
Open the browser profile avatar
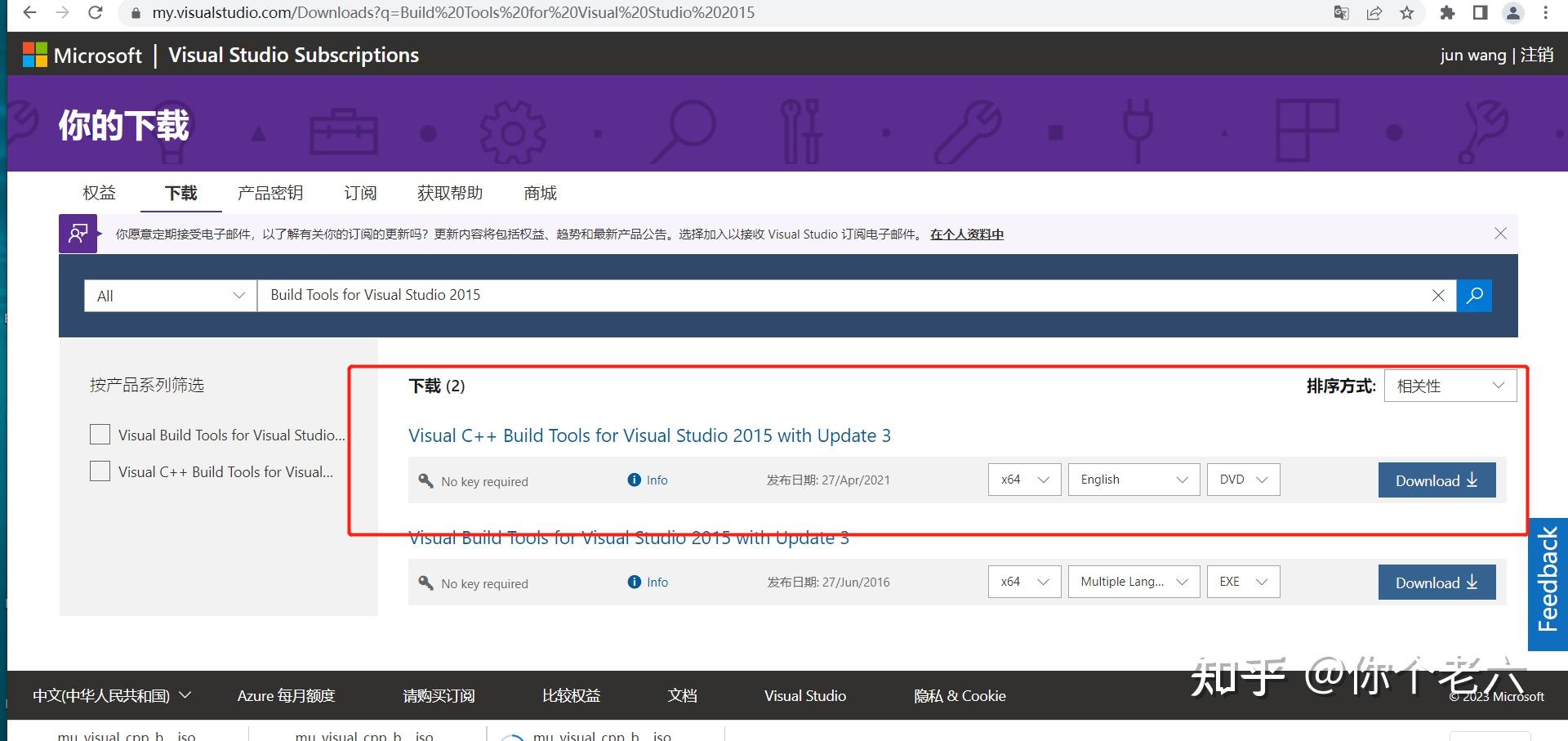(x=1512, y=12)
